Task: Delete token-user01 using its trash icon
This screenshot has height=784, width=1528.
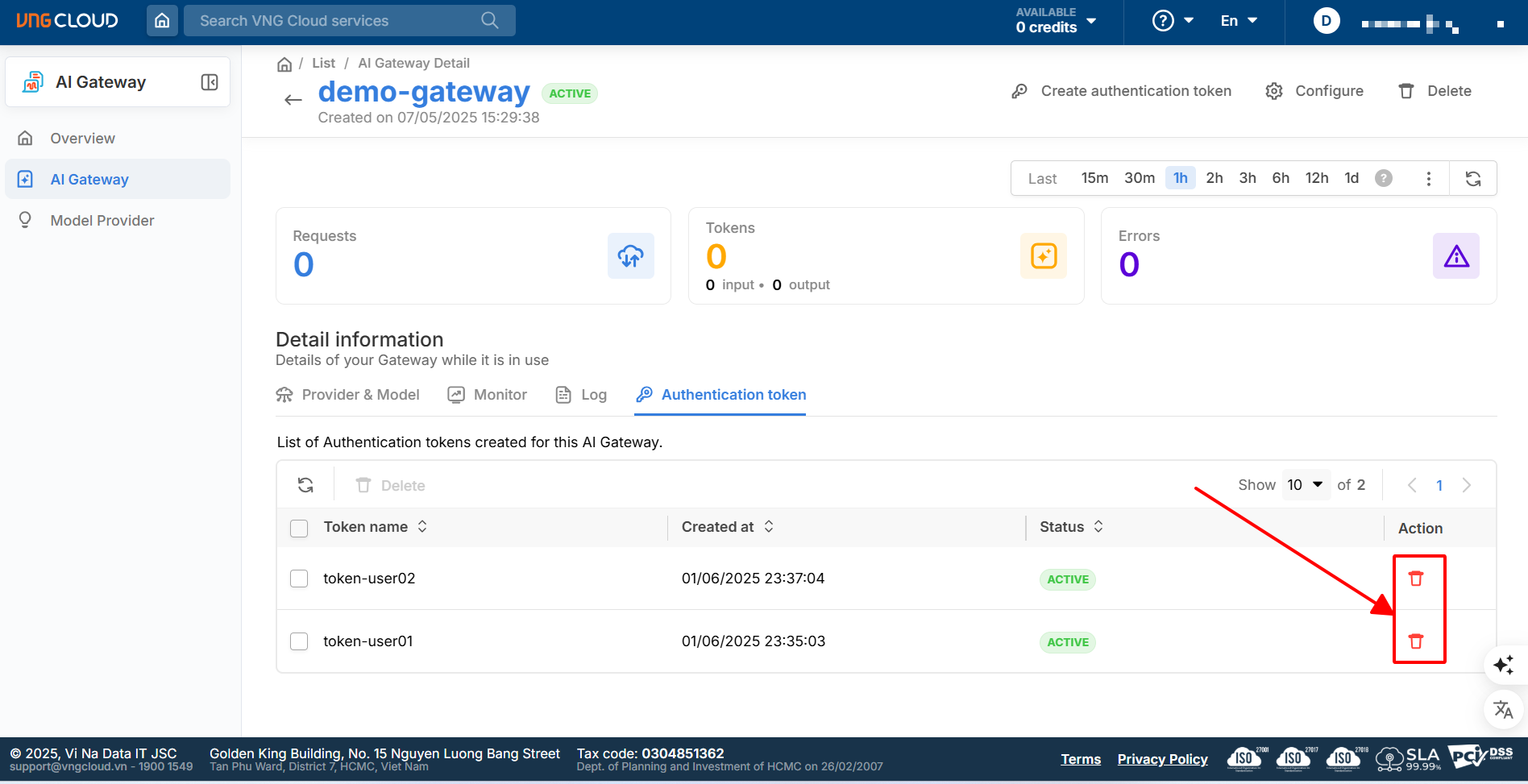Action: tap(1416, 641)
